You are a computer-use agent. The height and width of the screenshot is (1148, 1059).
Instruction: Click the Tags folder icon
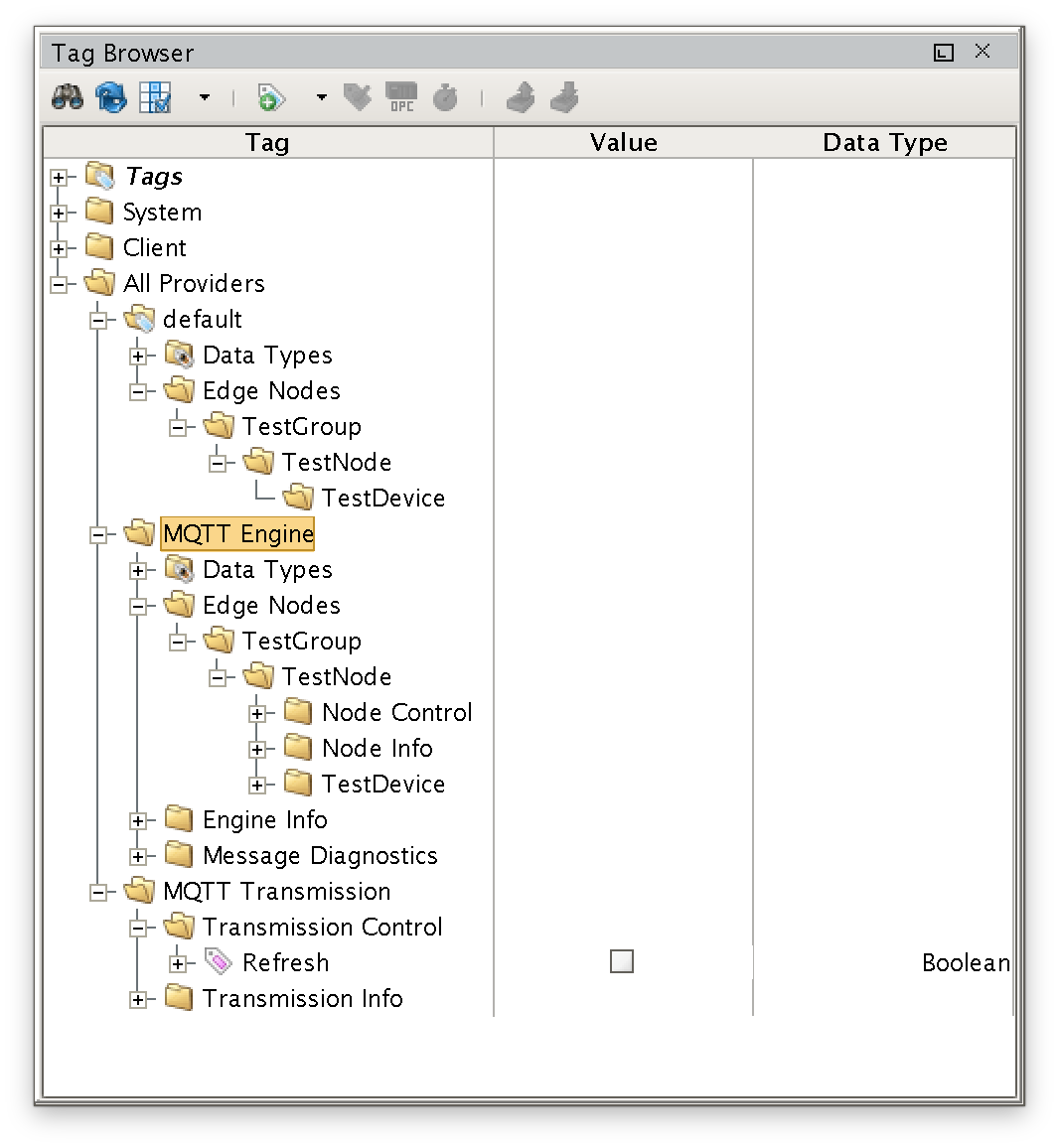(99, 176)
